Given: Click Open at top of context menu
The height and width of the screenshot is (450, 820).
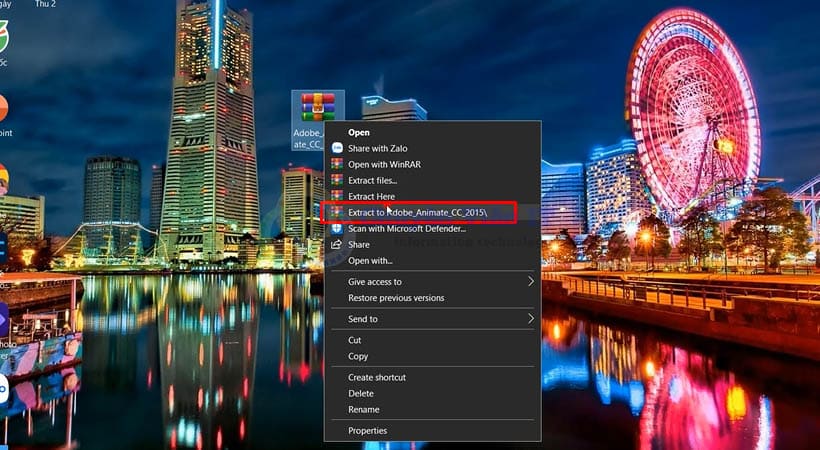Looking at the screenshot, I should coord(358,132).
